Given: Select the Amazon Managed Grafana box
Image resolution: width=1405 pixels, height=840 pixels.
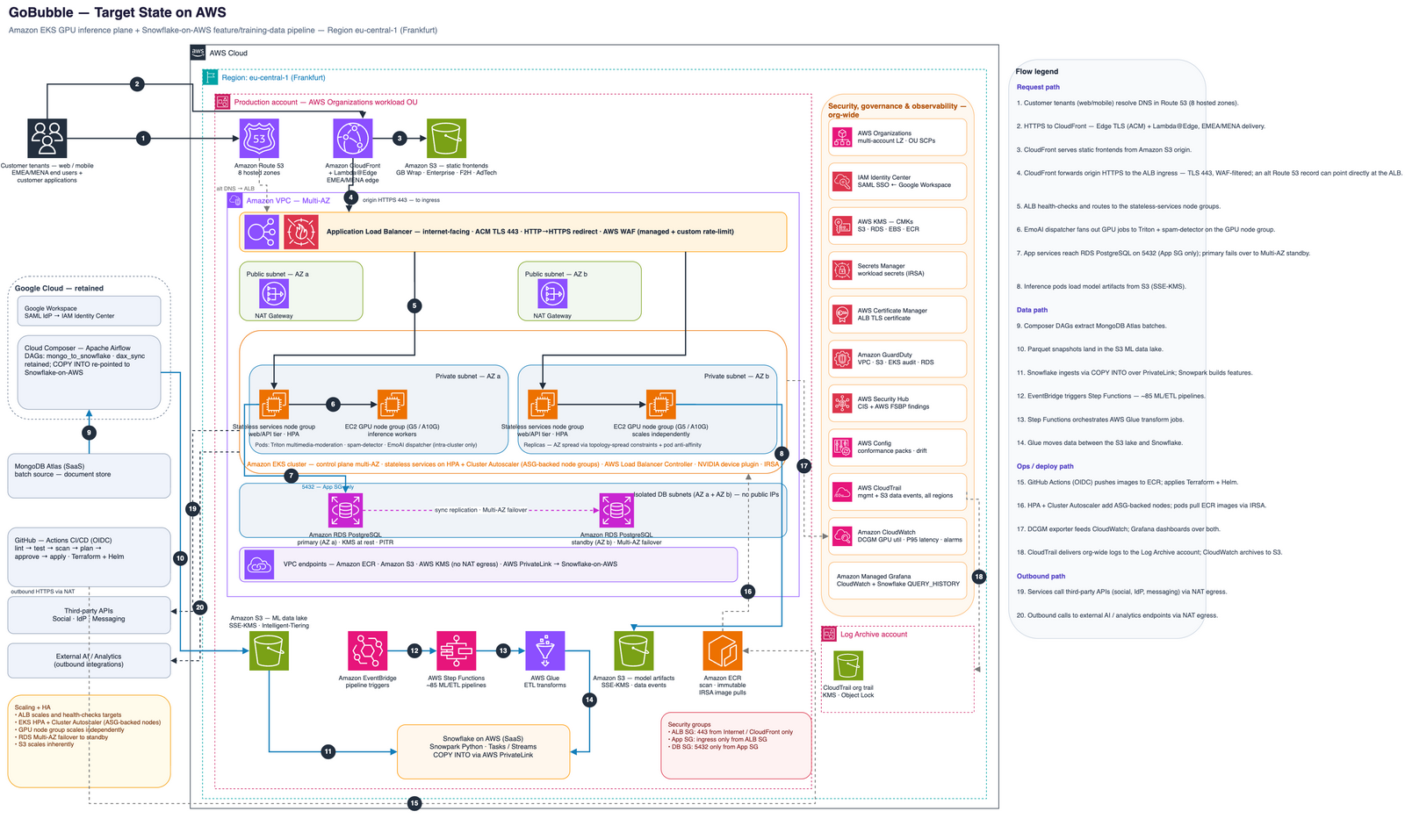Looking at the screenshot, I should tap(898, 581).
